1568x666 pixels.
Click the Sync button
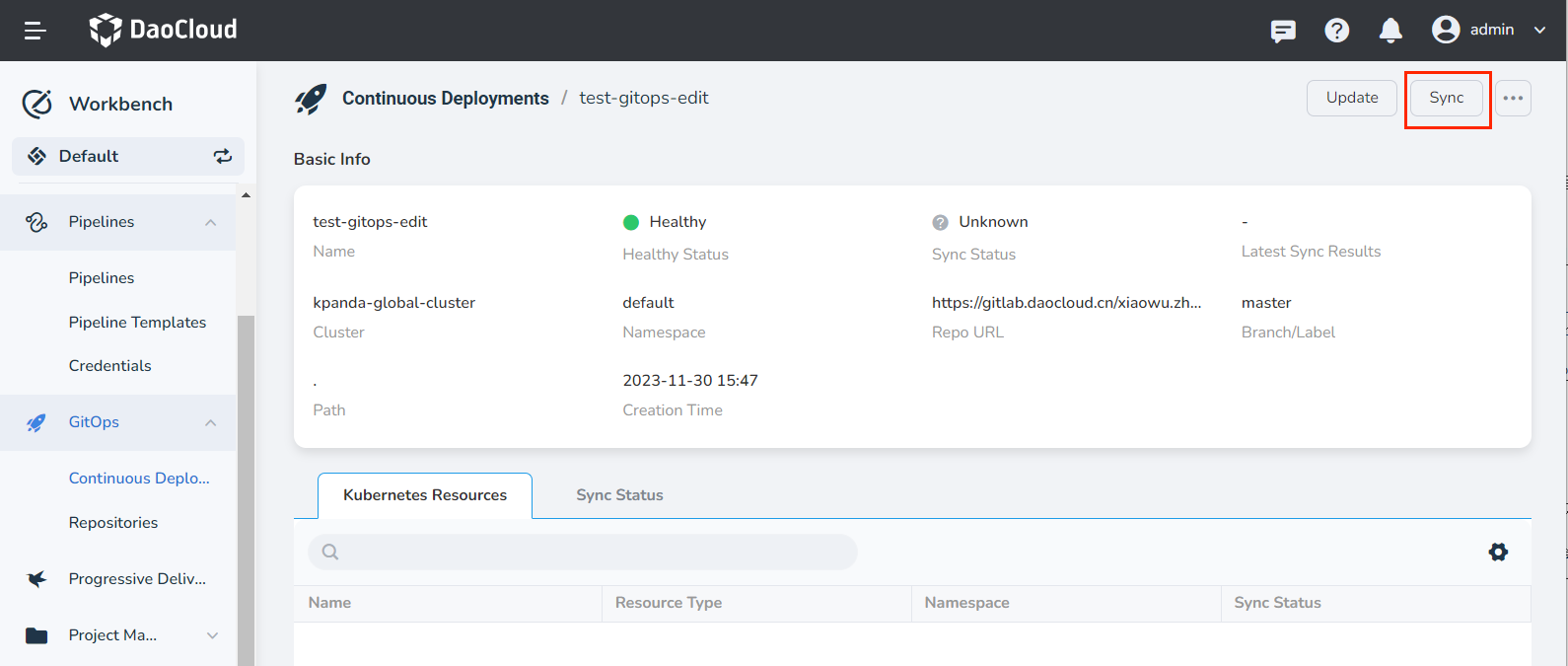1446,98
